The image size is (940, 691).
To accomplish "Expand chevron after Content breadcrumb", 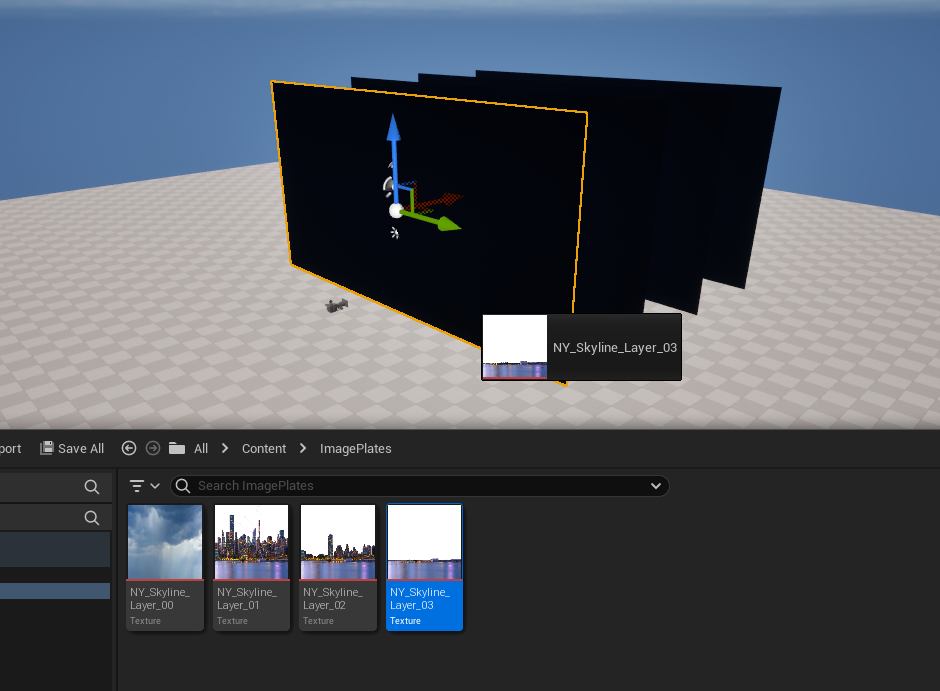I will (x=303, y=448).
